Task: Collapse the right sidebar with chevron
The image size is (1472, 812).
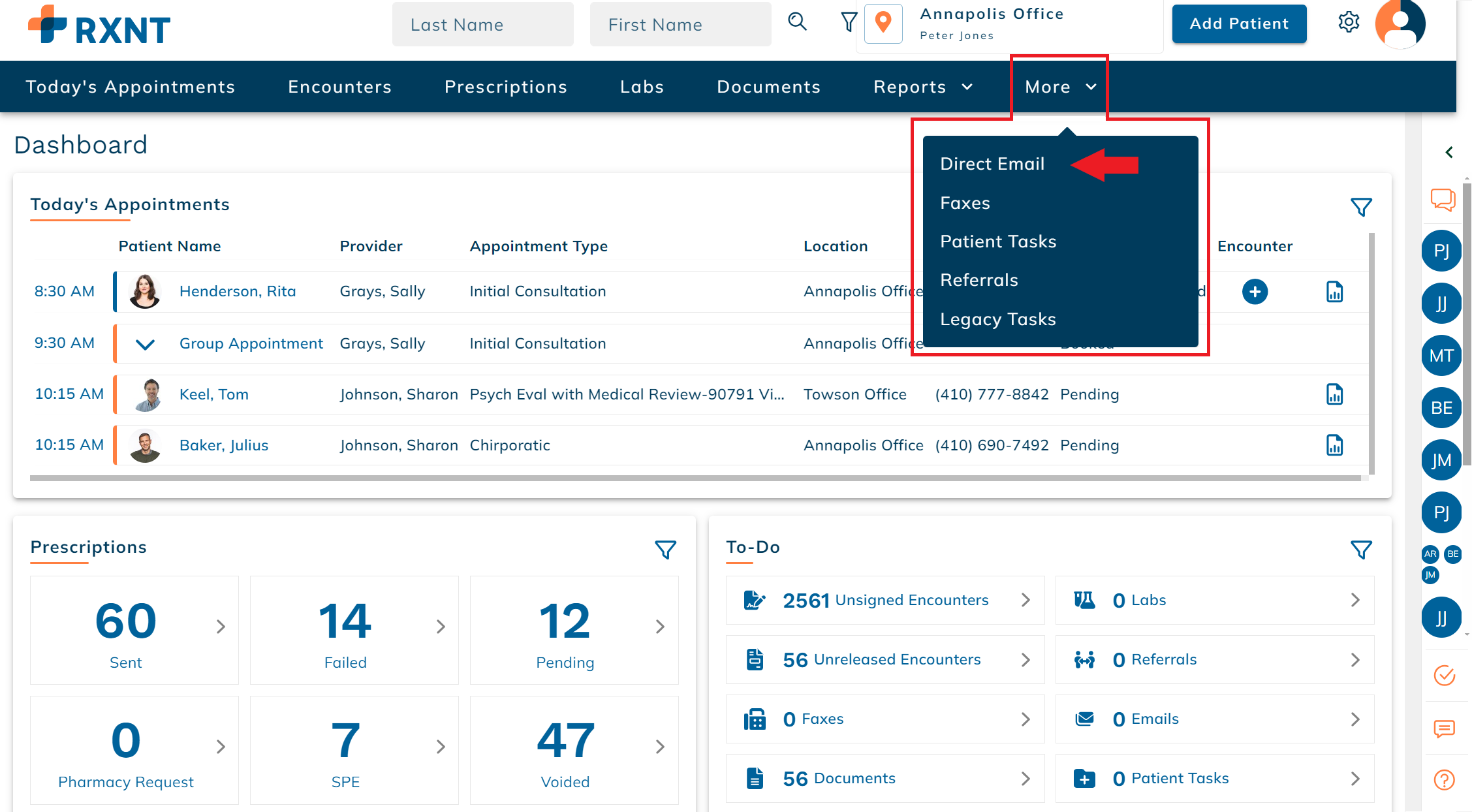Action: (1449, 152)
